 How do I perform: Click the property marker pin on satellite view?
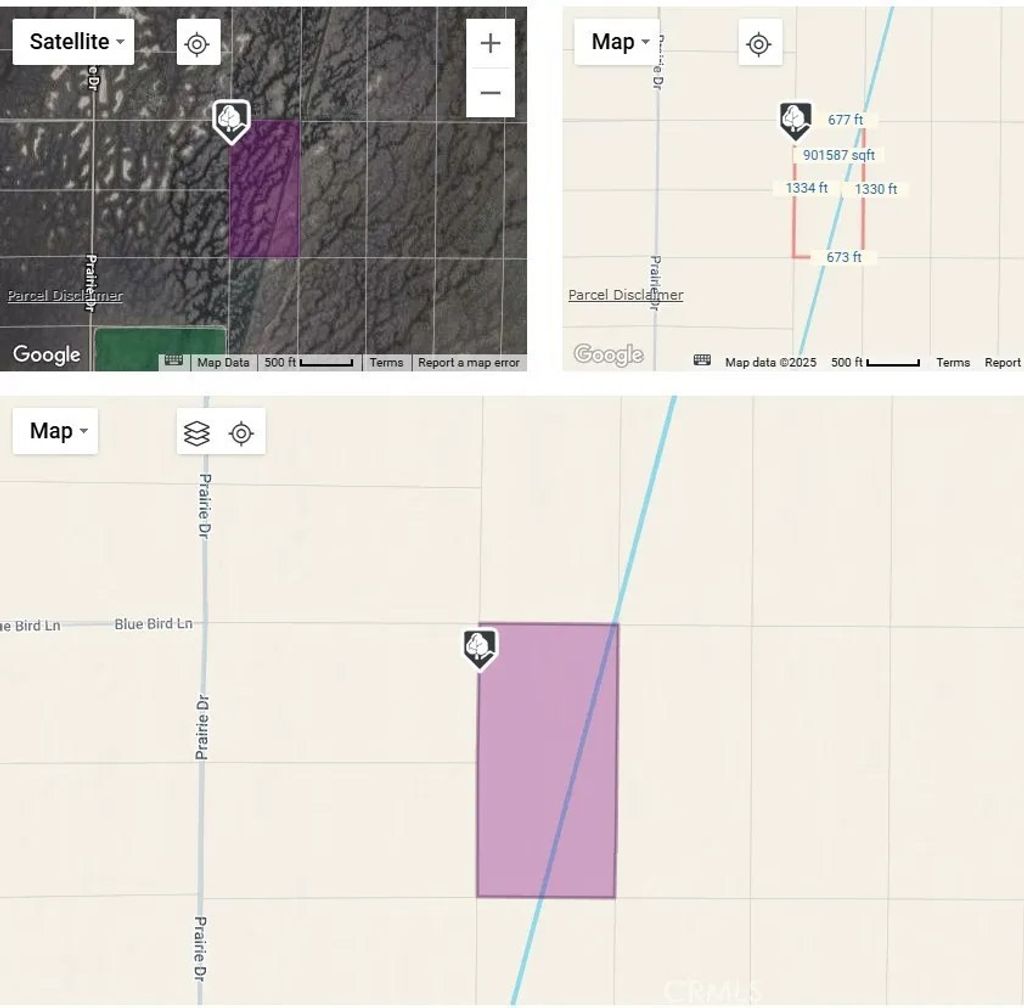[231, 122]
